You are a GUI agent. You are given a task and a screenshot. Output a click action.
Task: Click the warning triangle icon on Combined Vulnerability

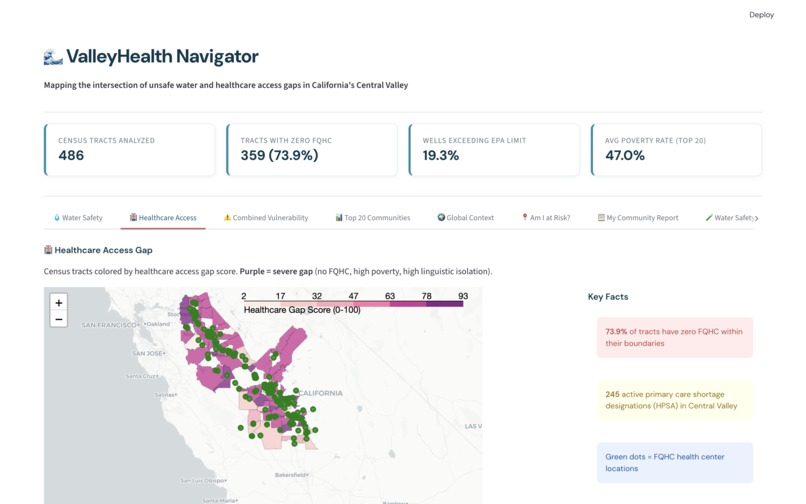click(227, 218)
